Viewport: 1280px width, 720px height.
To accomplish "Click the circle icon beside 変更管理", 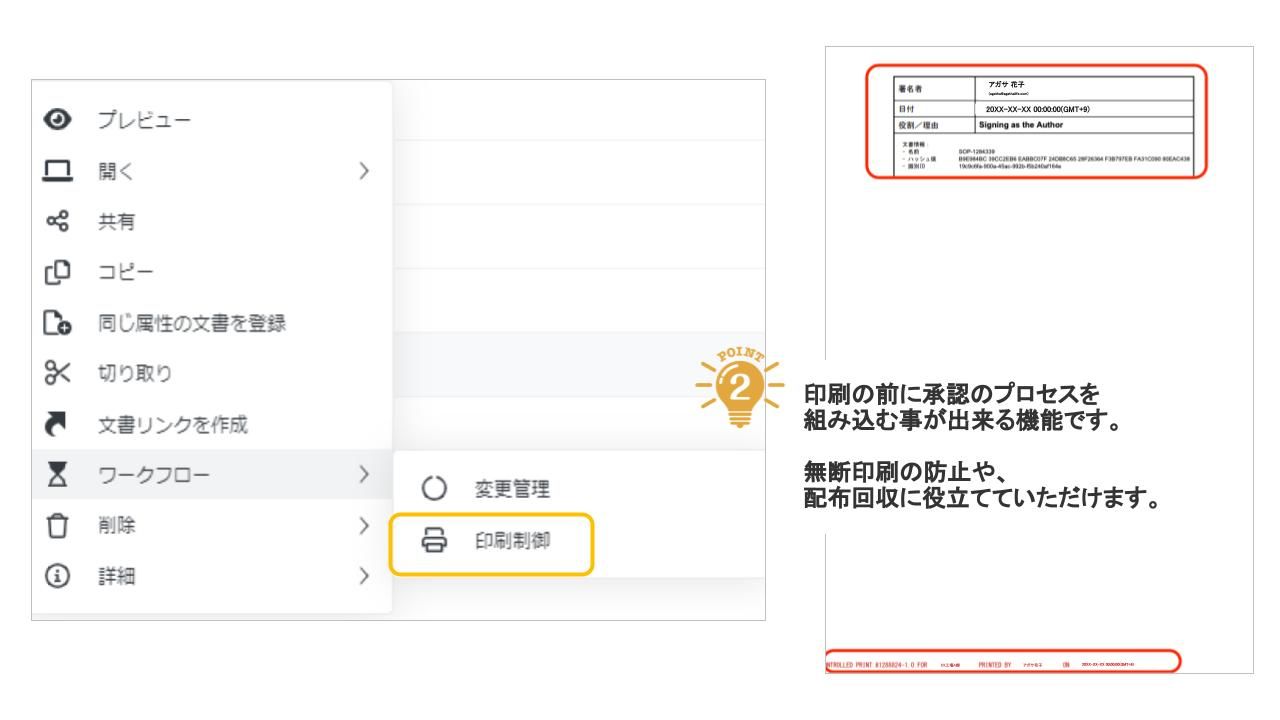I will tap(430, 490).
